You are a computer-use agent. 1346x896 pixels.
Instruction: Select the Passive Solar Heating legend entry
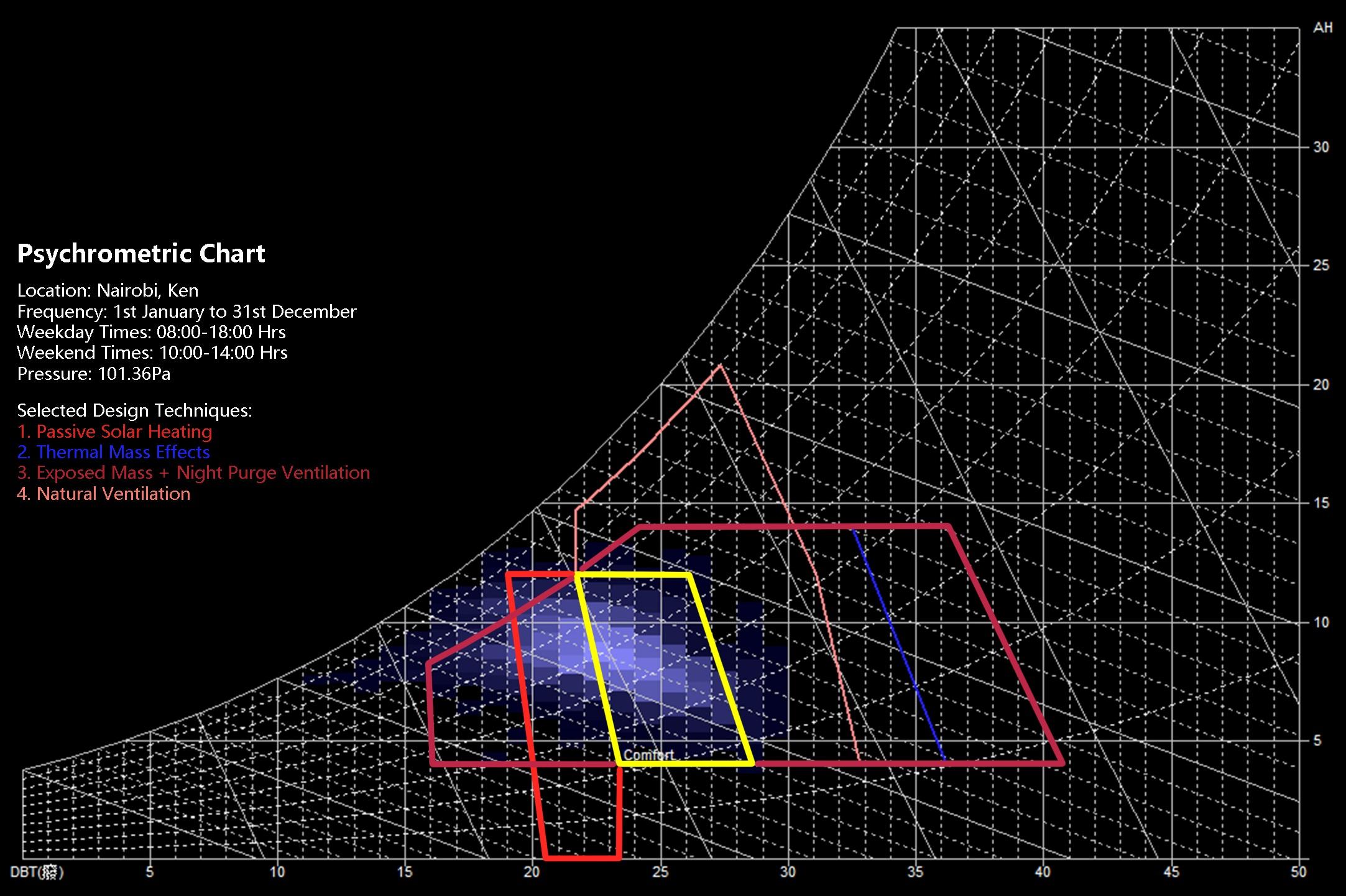coord(114,432)
